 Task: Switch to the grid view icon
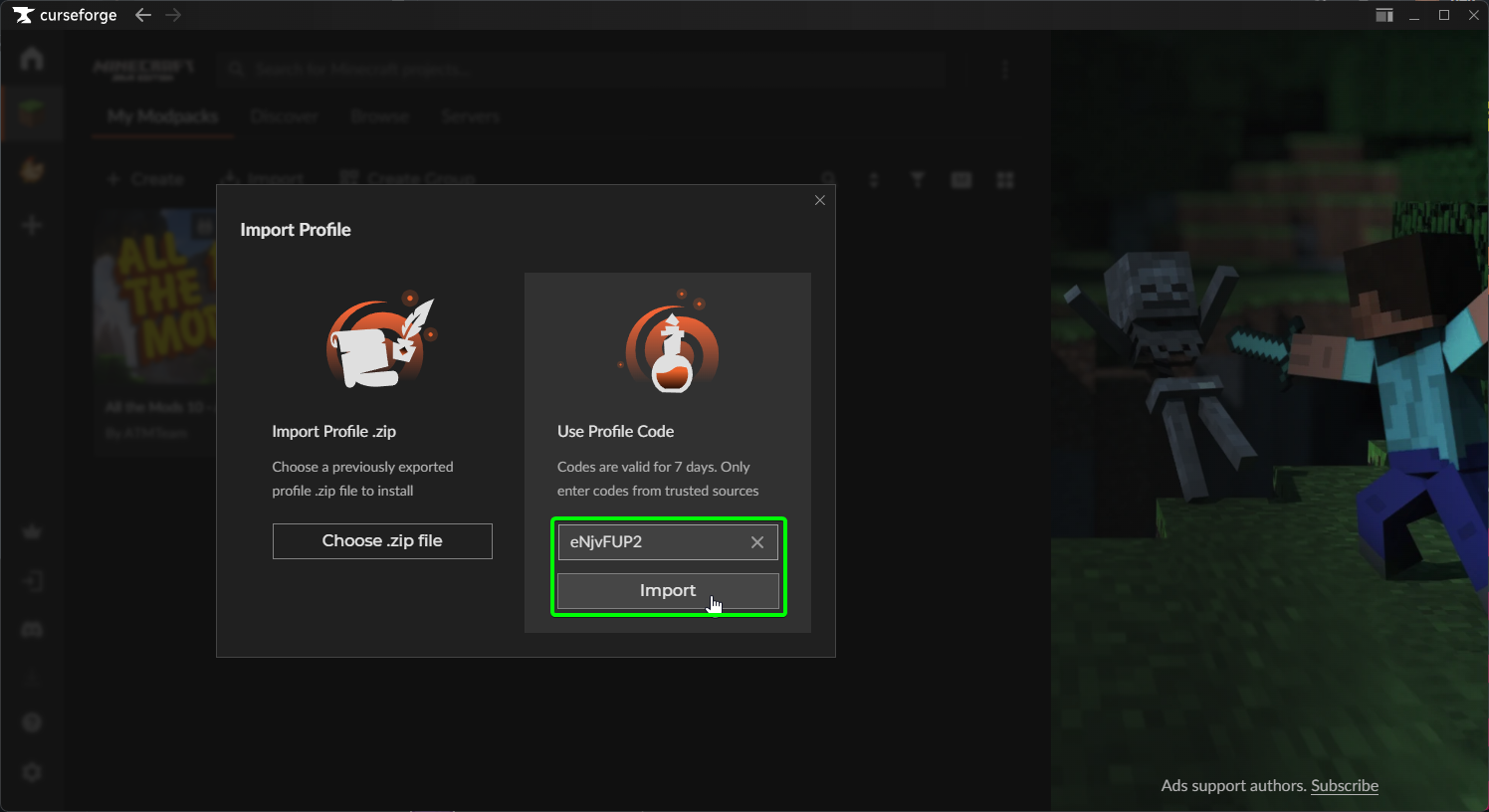click(1005, 180)
